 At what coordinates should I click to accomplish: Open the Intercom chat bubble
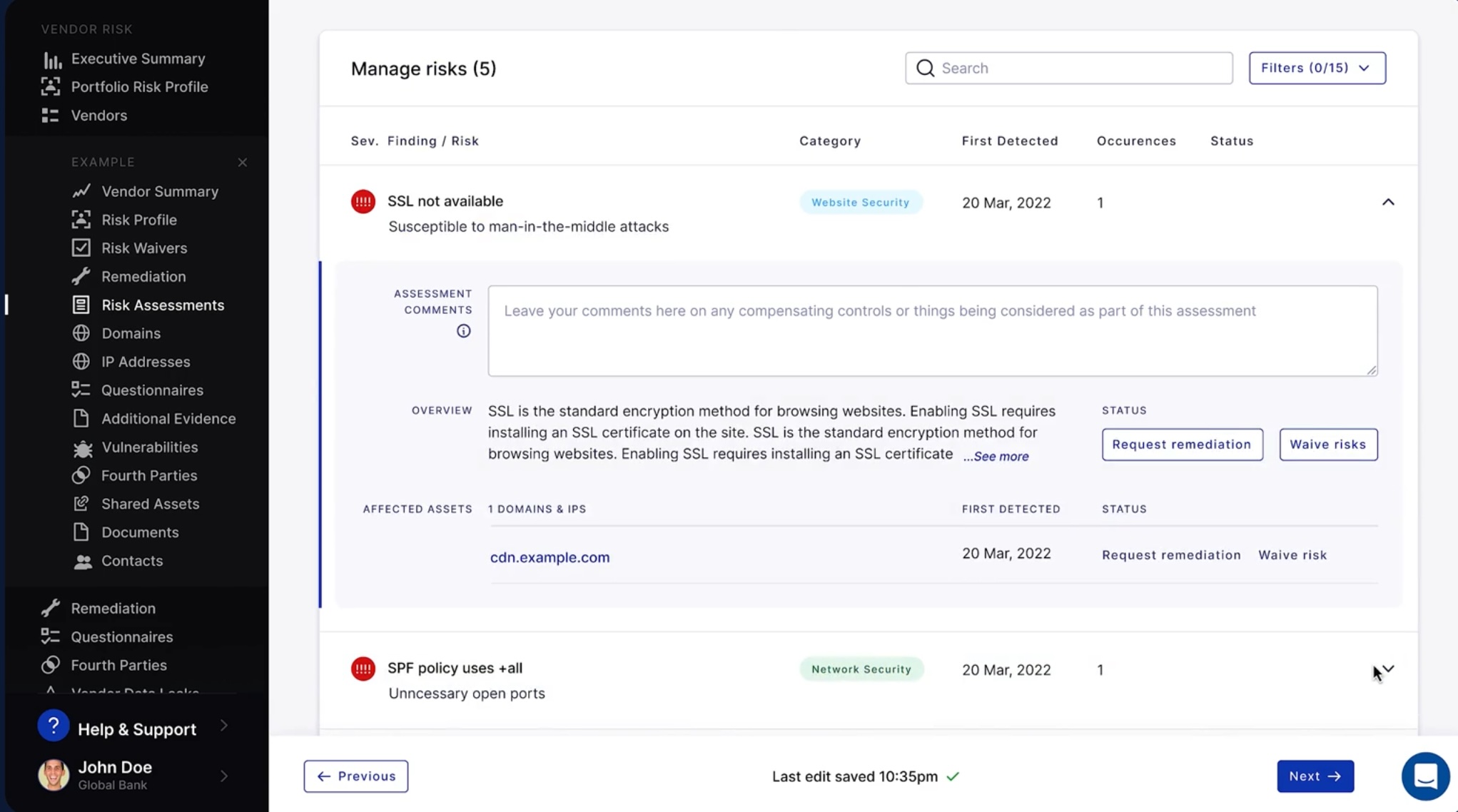point(1425,776)
